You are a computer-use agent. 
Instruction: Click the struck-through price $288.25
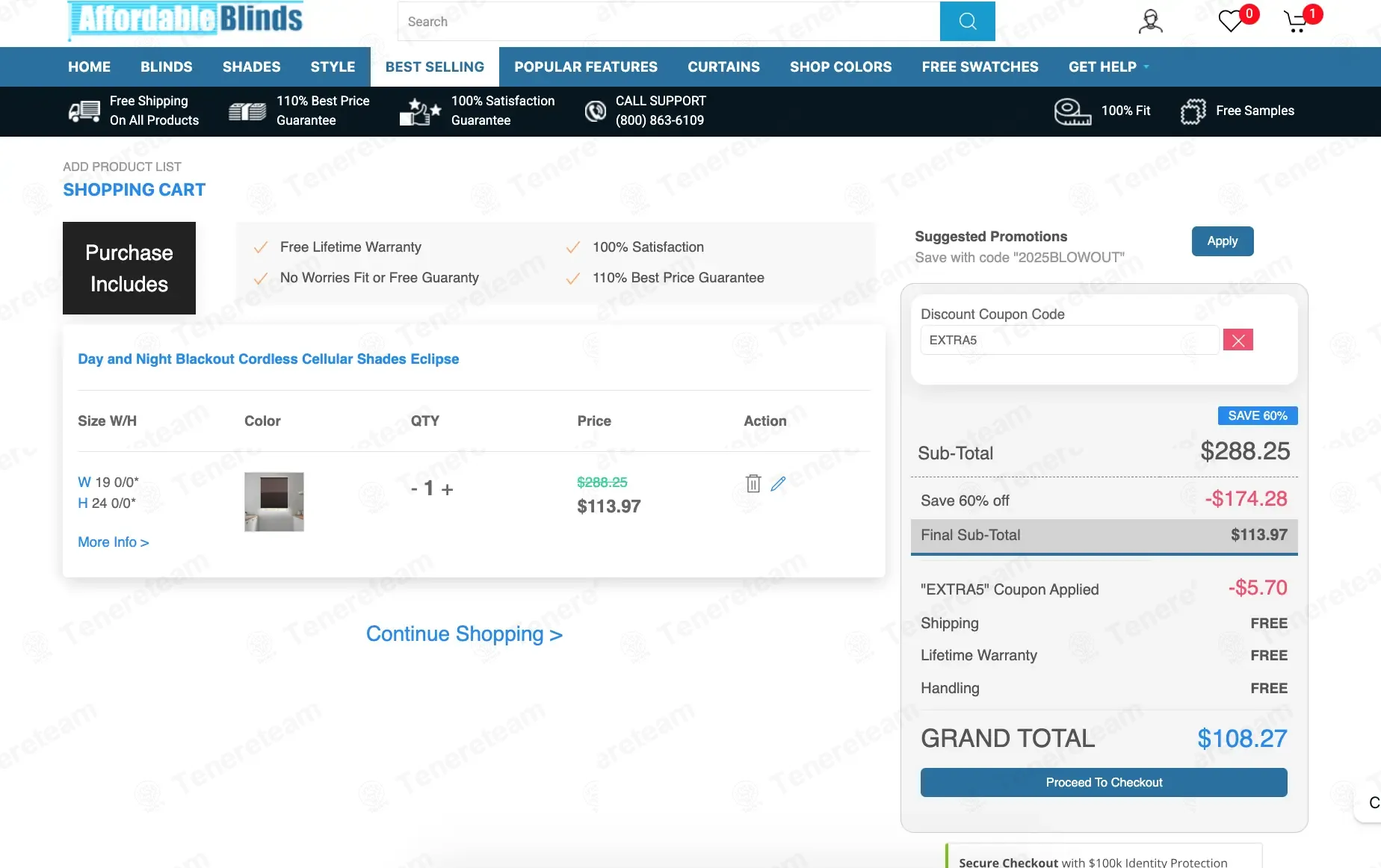pos(602,483)
